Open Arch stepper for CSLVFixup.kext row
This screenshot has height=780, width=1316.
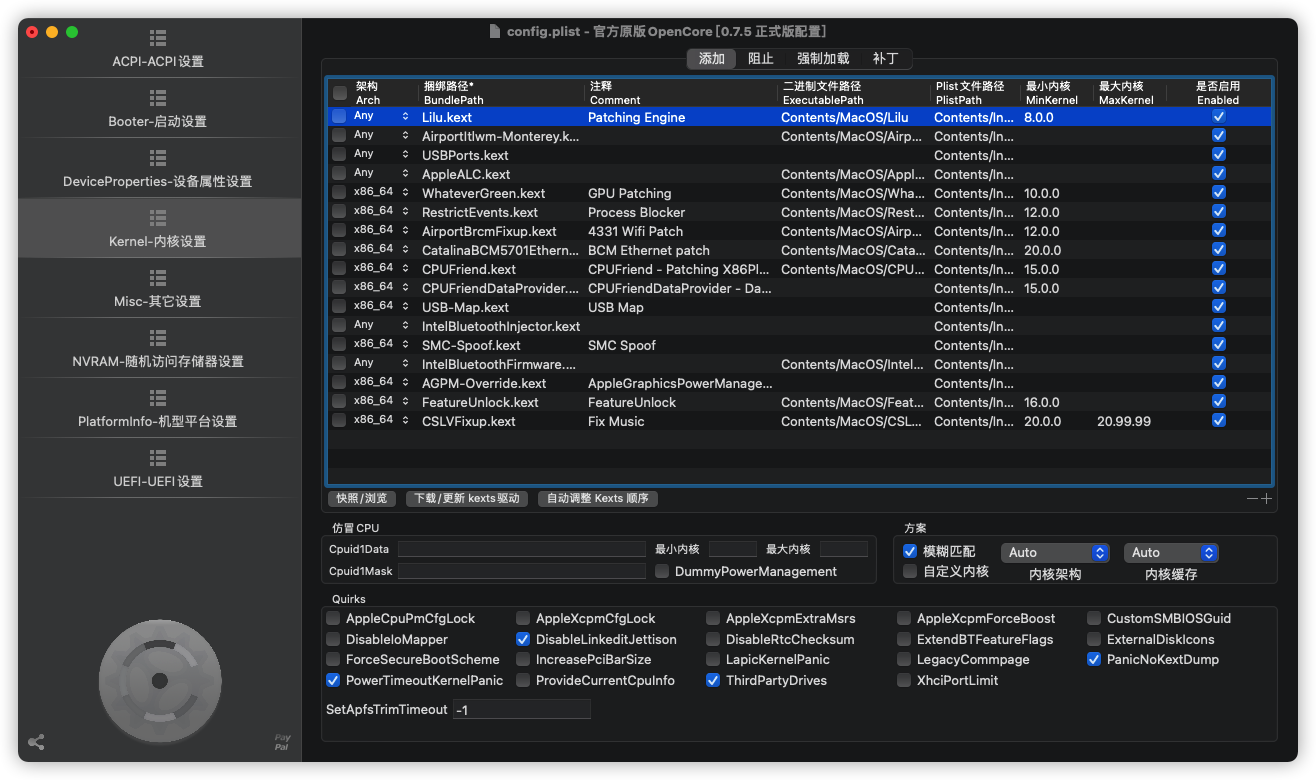405,421
